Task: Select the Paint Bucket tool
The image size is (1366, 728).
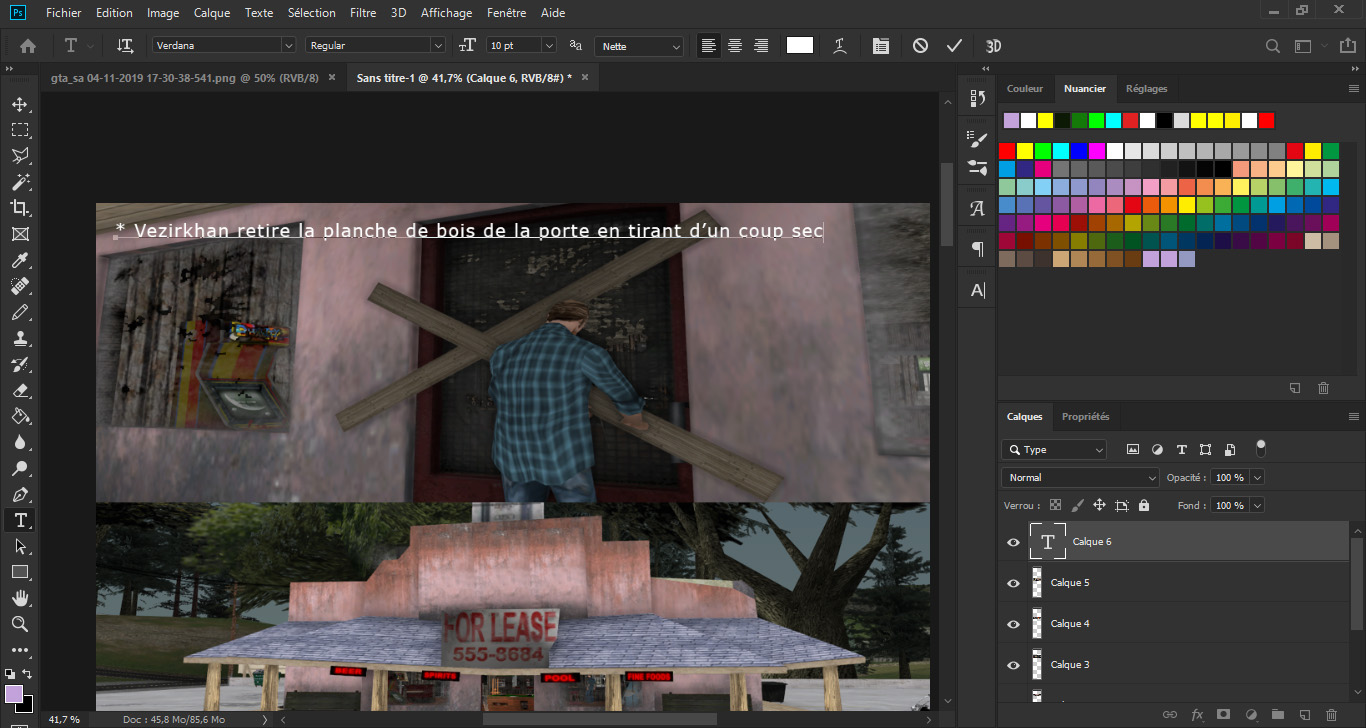Action: pos(19,416)
